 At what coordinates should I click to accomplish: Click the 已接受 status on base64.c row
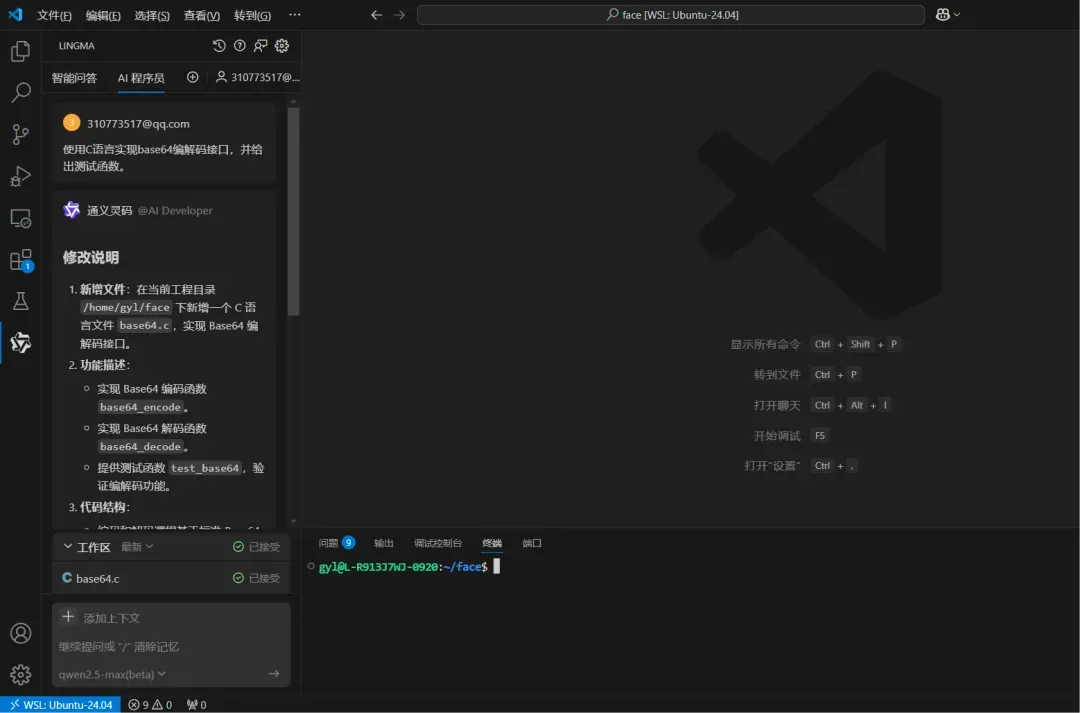[256, 578]
